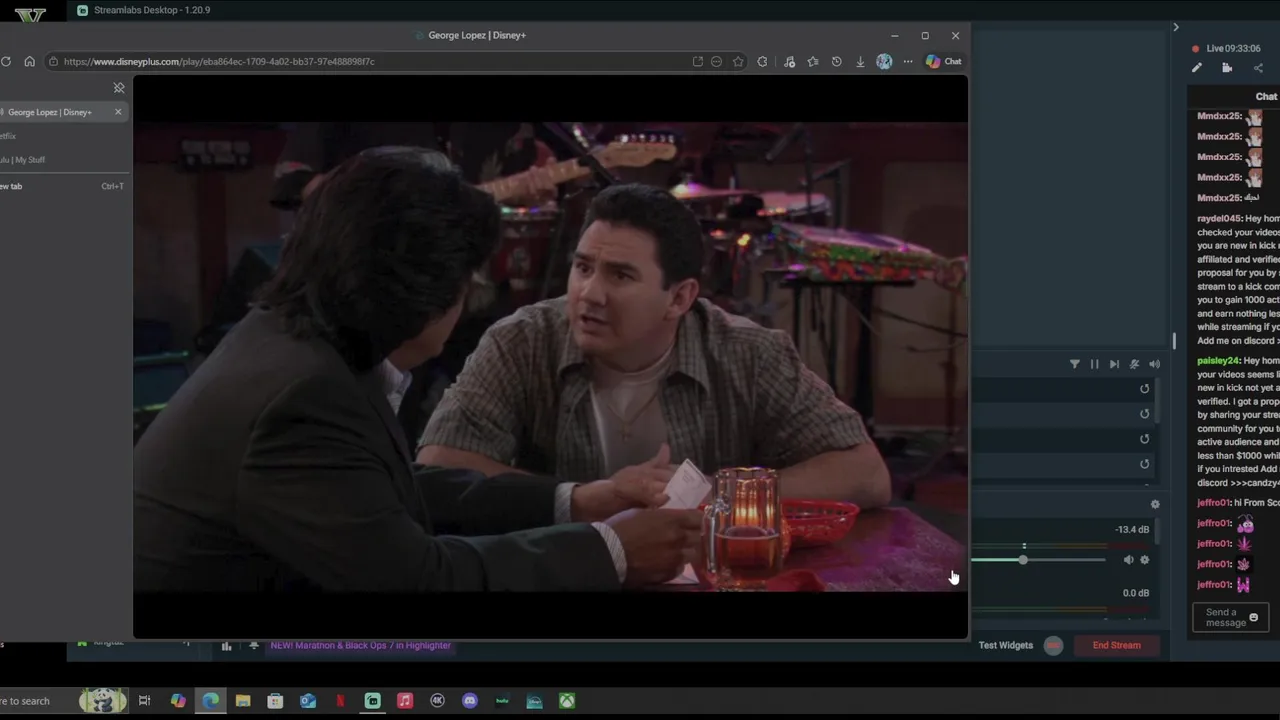Open Copilot from the taskbar
Viewport: 1280px width, 720px height.
178,701
